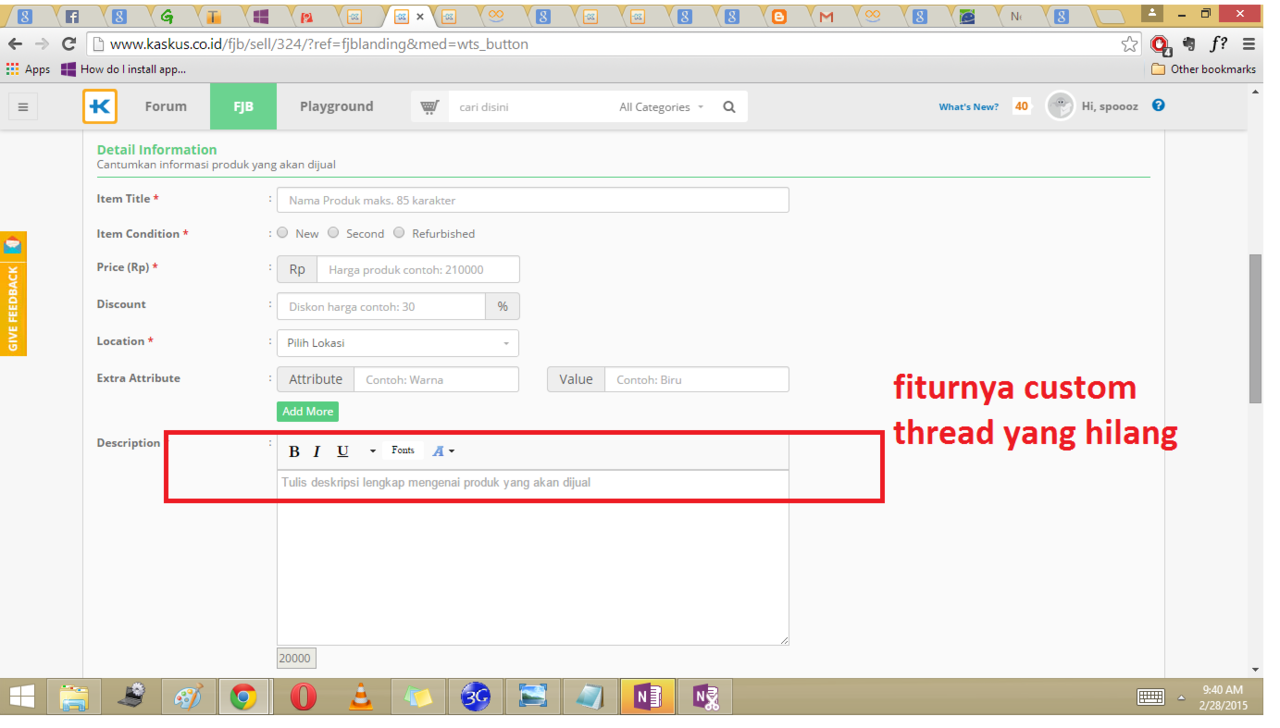Apply bold formatting in description editor
1280x728 pixels.
point(294,452)
